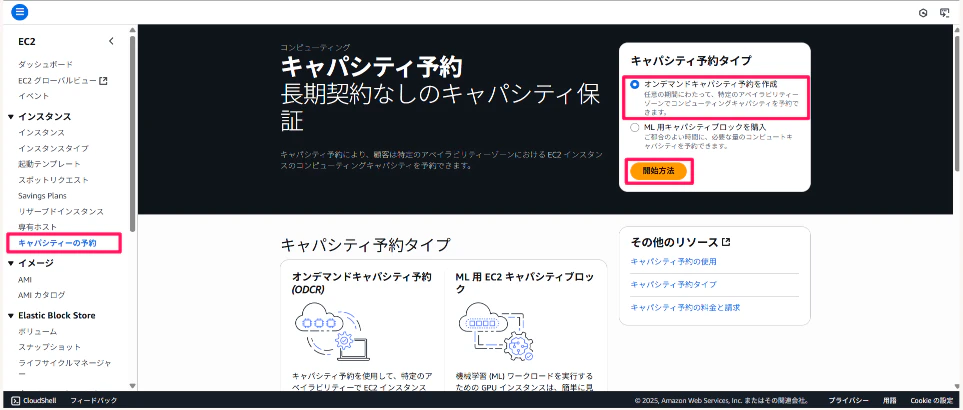Click the sidebar vertical scrollbar
Image resolution: width=963 pixels, height=410 pixels.
[133, 132]
